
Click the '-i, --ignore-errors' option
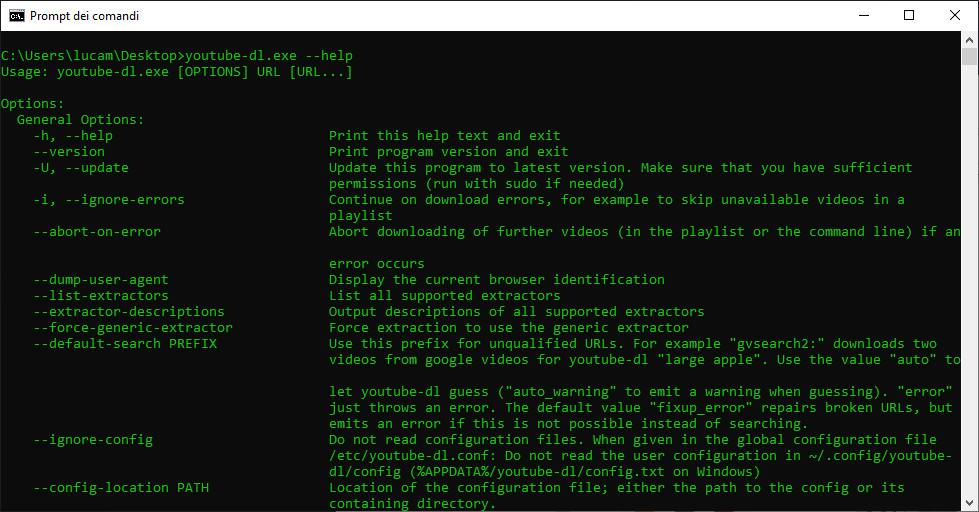coord(109,200)
